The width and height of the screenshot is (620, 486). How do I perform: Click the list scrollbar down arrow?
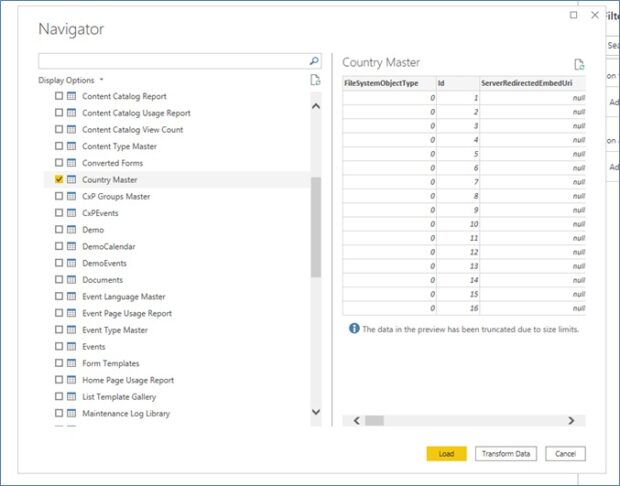pos(316,412)
